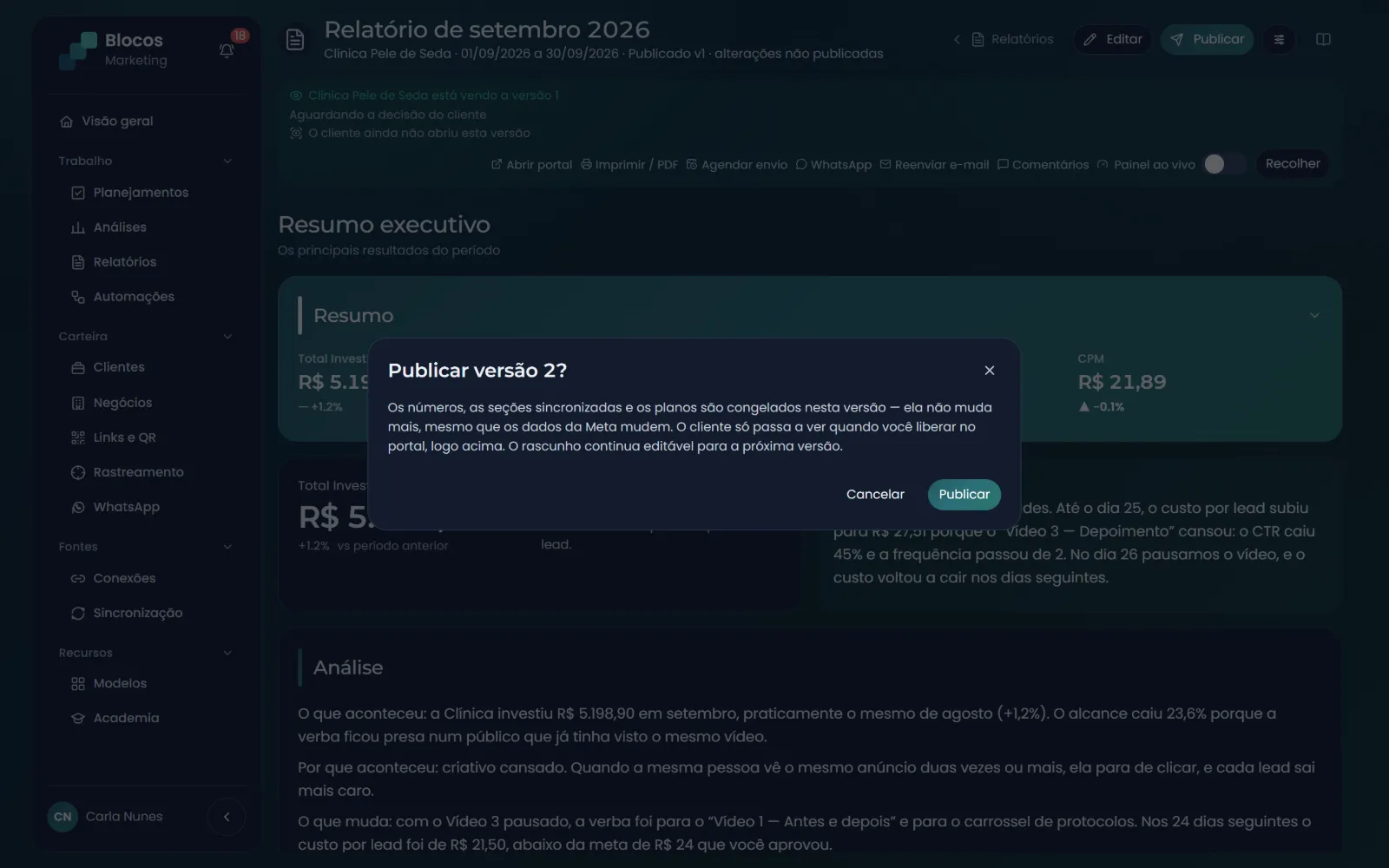Click the header Publicar button
Image resolution: width=1389 pixels, height=868 pixels.
[1207, 39]
